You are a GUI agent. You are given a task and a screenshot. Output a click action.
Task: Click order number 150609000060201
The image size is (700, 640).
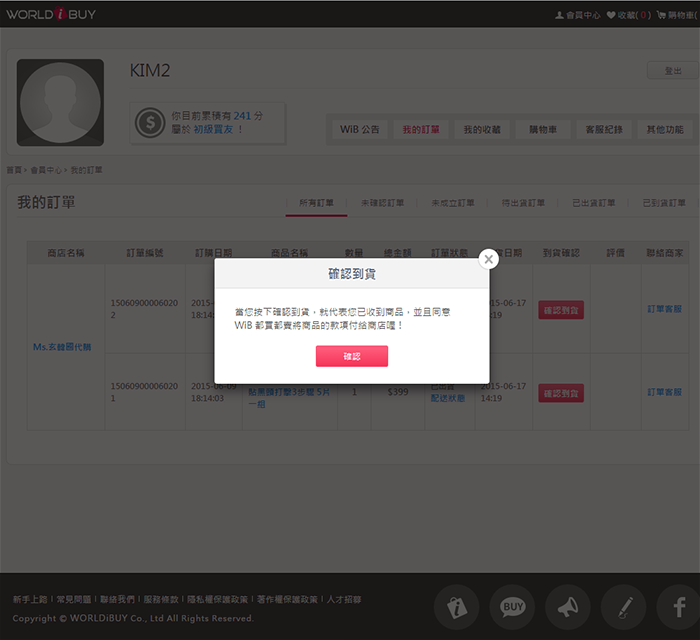[x=144, y=392]
